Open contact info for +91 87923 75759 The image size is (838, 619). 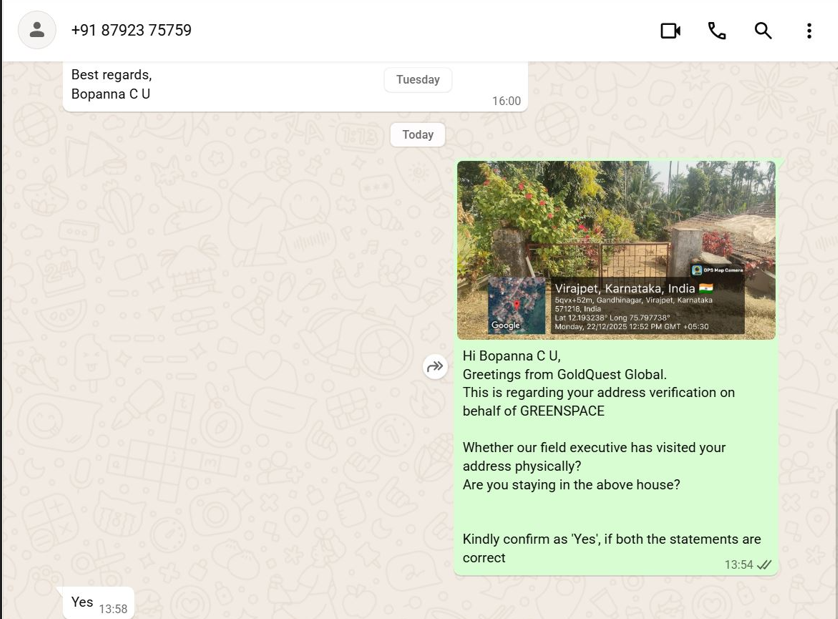click(x=131, y=31)
